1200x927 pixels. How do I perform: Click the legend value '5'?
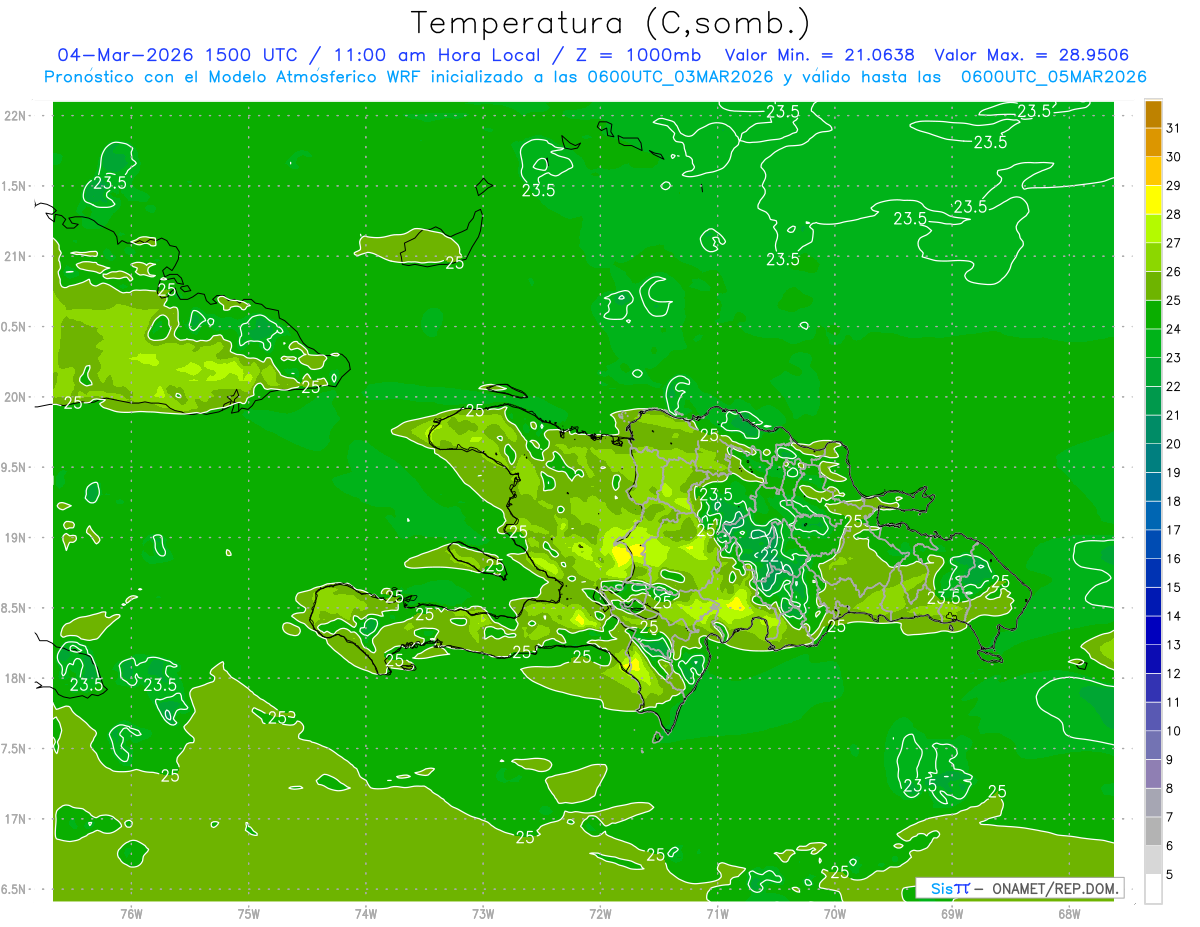1170,875
